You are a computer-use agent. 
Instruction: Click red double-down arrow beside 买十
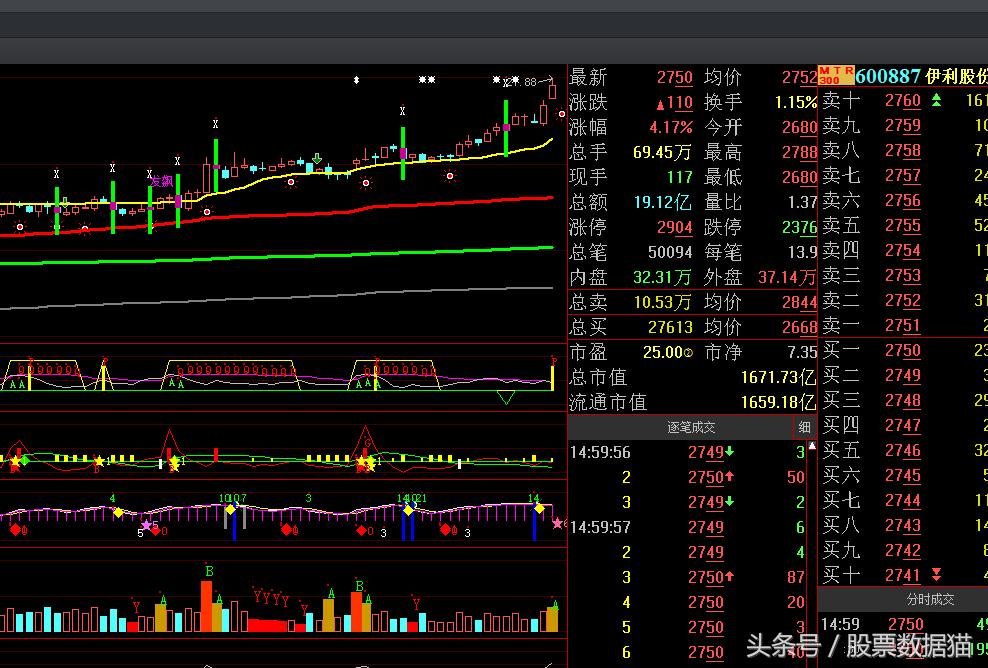[936, 574]
